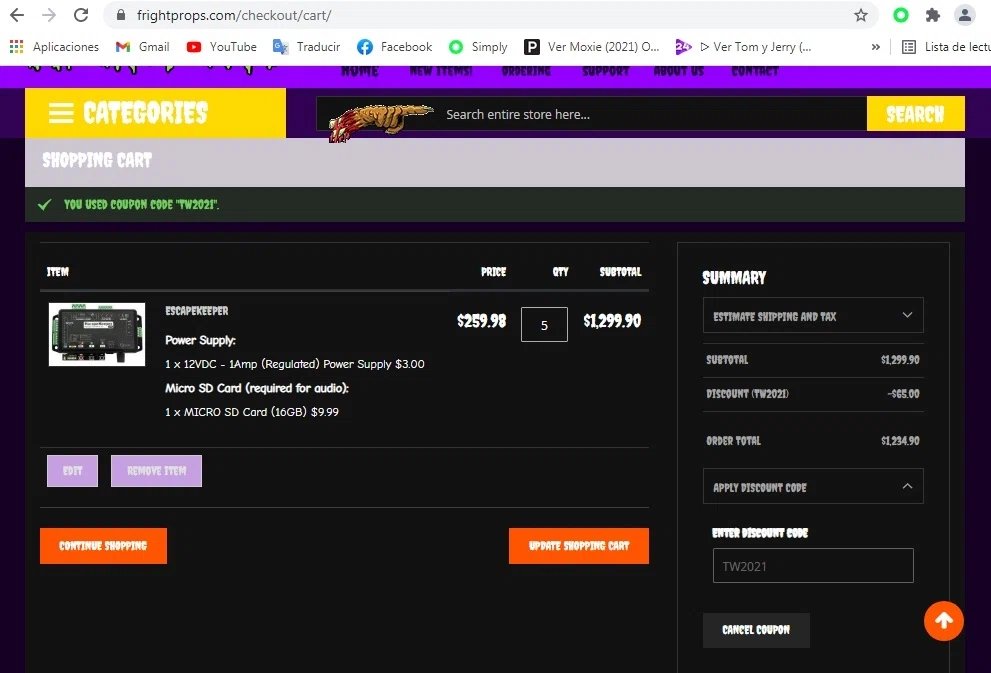This screenshot has width=991, height=673.
Task: Click the Summary heading
Action: click(x=734, y=277)
